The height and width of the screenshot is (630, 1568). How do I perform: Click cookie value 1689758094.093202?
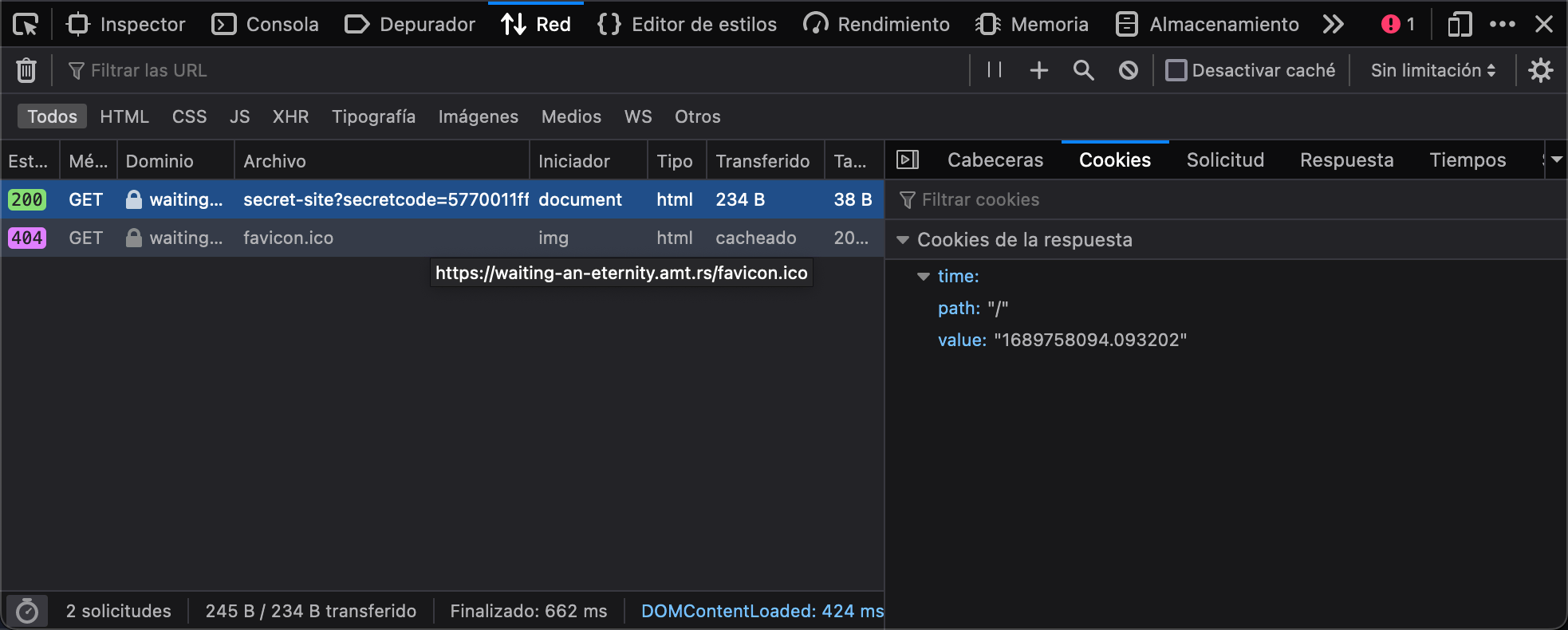click(1090, 341)
